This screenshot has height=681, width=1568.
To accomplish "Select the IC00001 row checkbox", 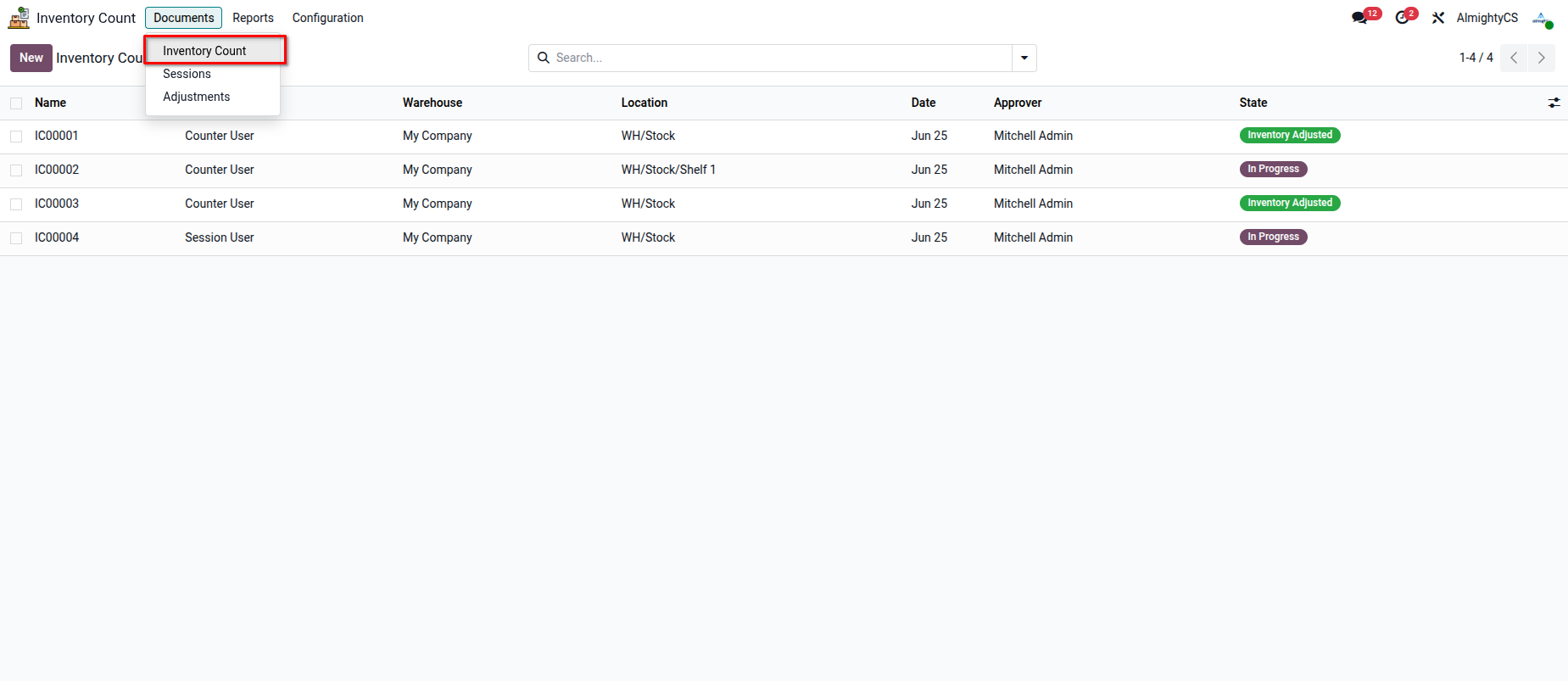I will pyautogui.click(x=16, y=137).
